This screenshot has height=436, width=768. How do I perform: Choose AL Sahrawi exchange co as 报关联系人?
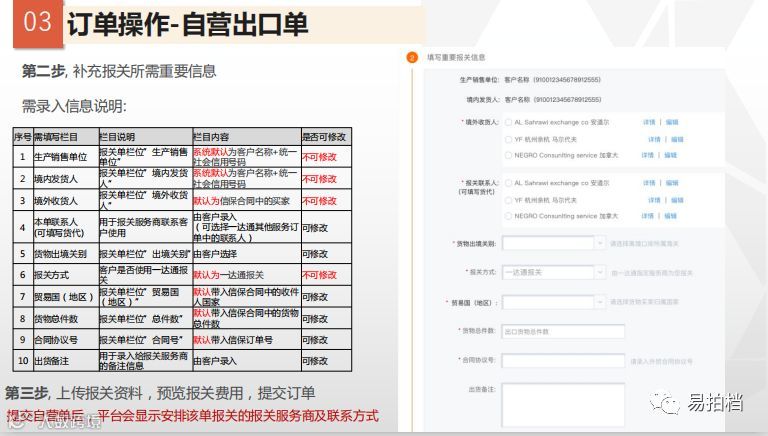coord(508,183)
